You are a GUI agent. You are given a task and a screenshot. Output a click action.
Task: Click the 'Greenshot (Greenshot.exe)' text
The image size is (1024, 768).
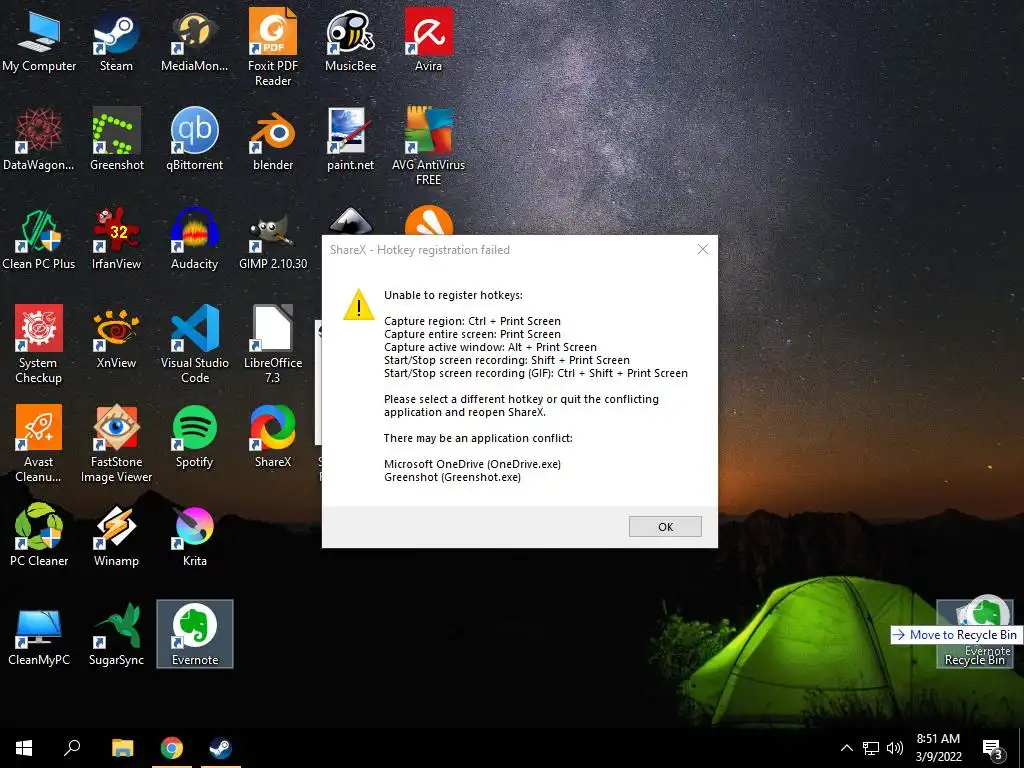click(x=452, y=477)
